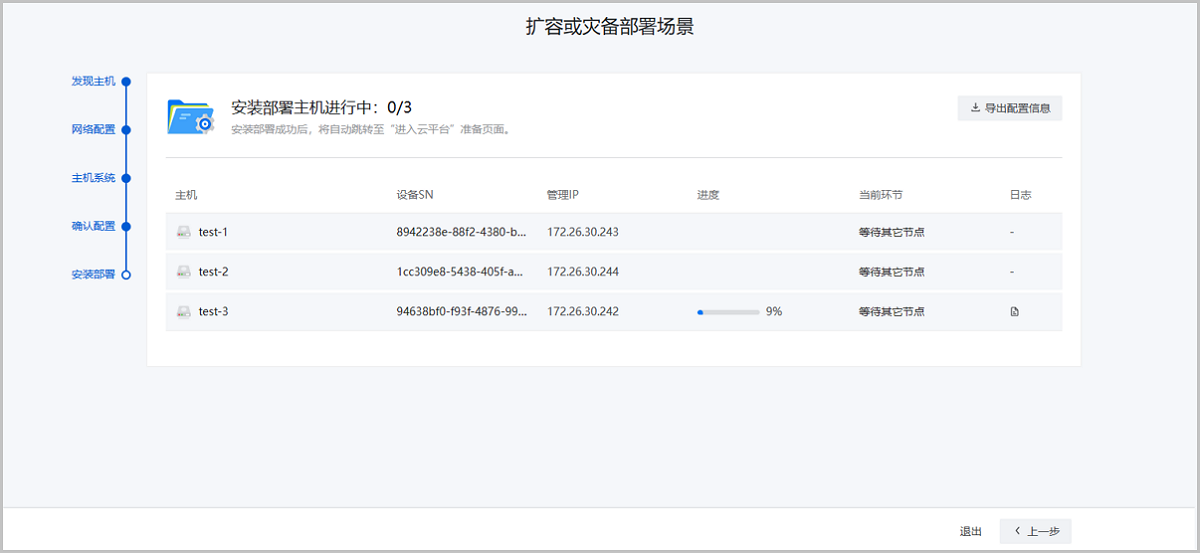Screen dimensions: 1200x553
Task: Click the test-1 host server icon
Action: (183, 232)
